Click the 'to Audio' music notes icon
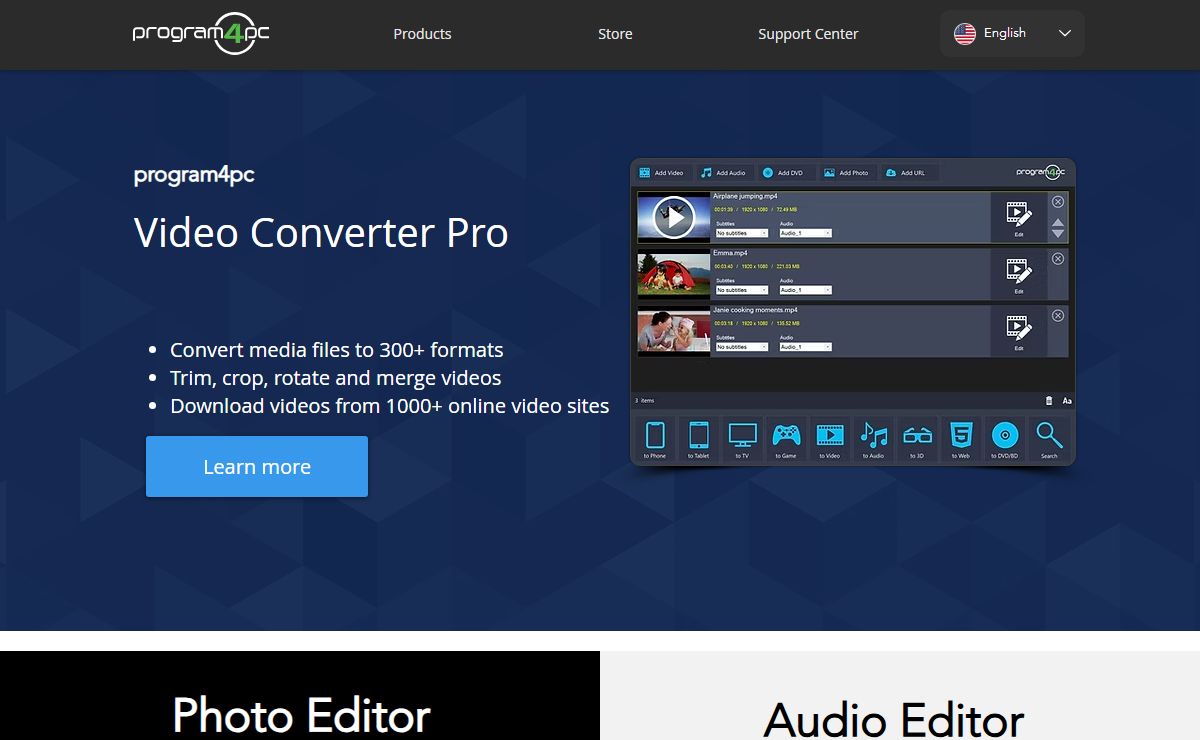The width and height of the screenshot is (1200, 740). (874, 437)
